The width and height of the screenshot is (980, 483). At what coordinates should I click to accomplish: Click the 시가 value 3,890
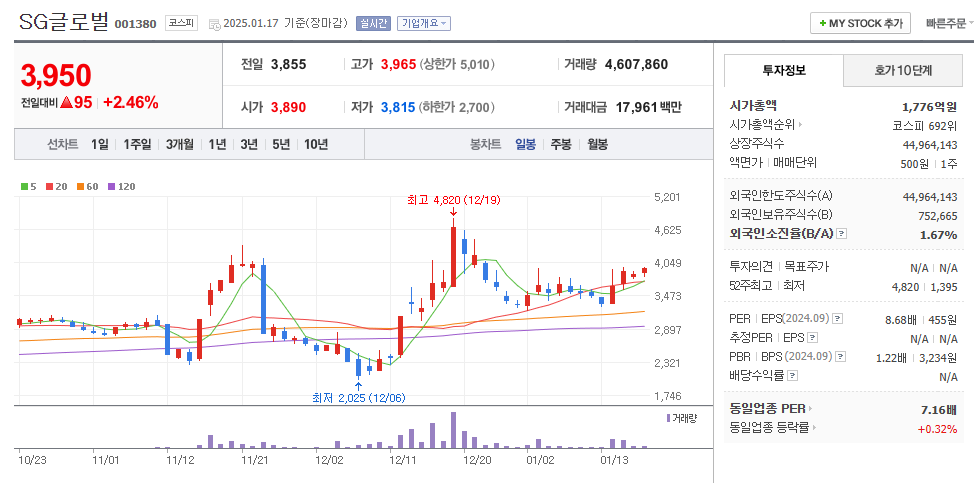pyautogui.click(x=289, y=107)
